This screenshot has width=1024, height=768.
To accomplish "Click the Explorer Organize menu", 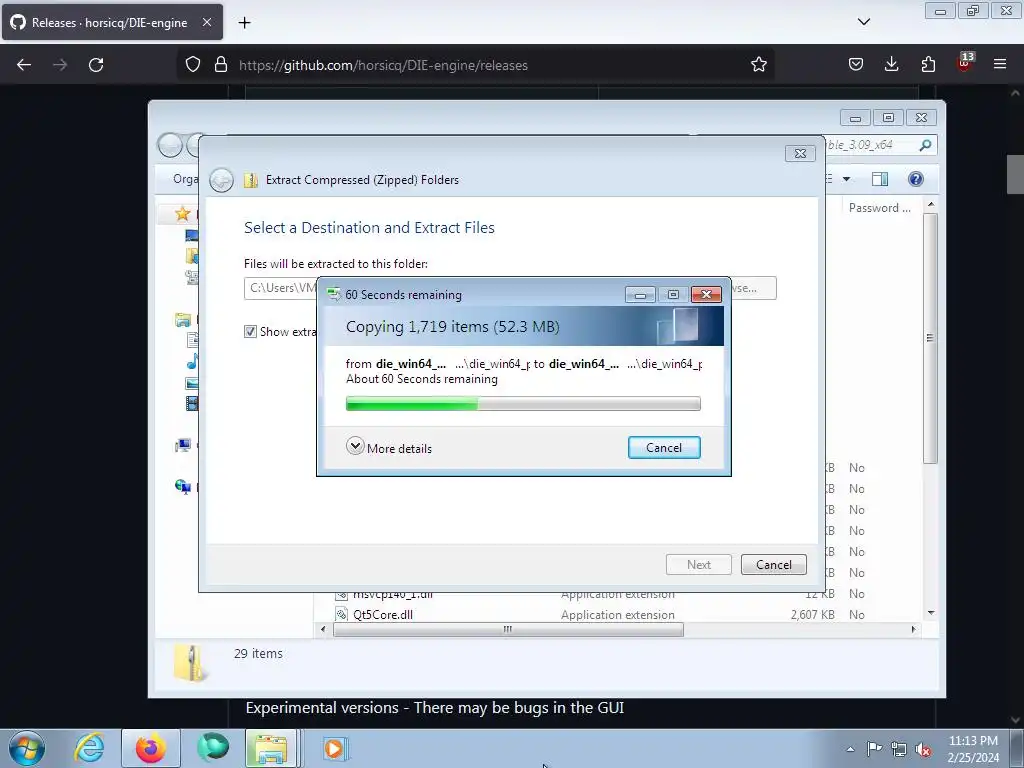I will point(185,179).
